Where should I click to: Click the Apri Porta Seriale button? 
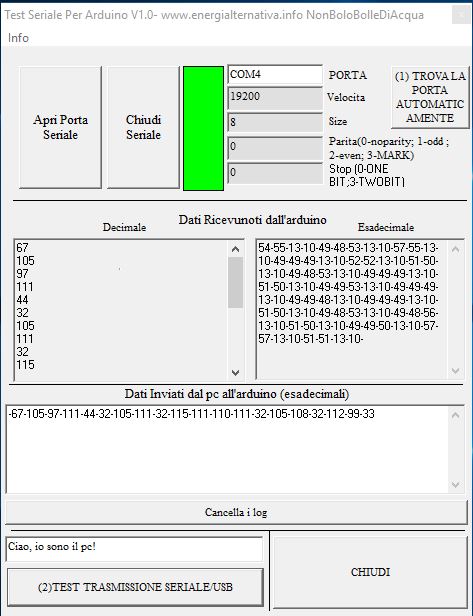point(60,127)
